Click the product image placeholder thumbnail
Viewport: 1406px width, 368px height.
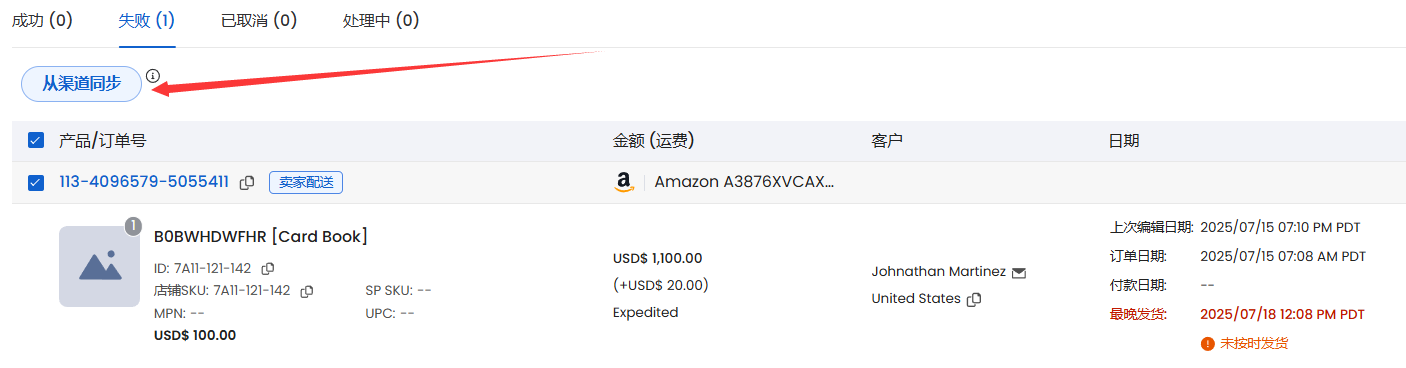coord(99,266)
